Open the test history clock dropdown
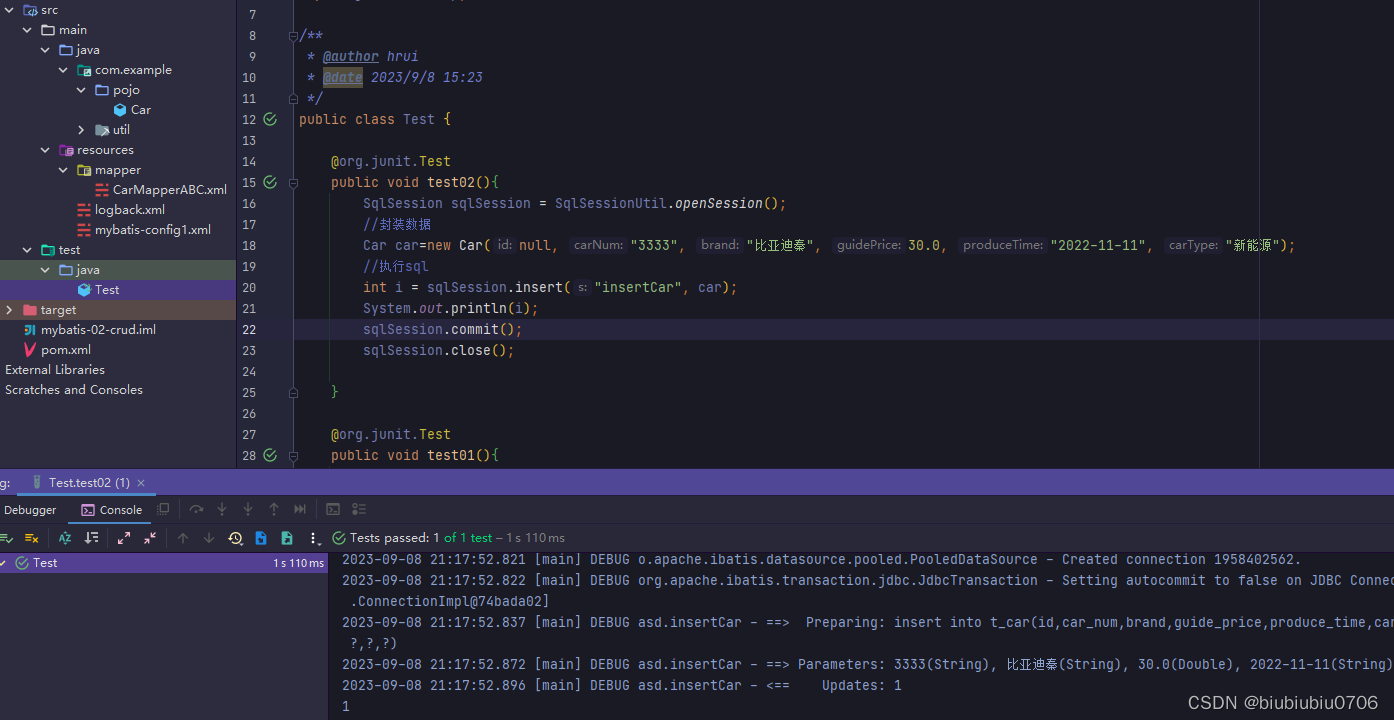The height and width of the screenshot is (720, 1394). pos(235,538)
